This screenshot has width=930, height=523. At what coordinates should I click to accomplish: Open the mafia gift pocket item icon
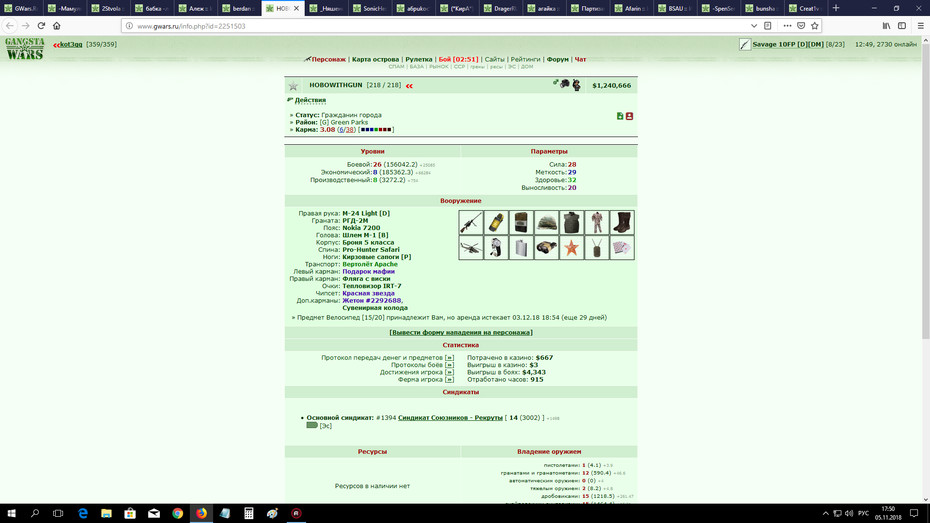(x=496, y=248)
